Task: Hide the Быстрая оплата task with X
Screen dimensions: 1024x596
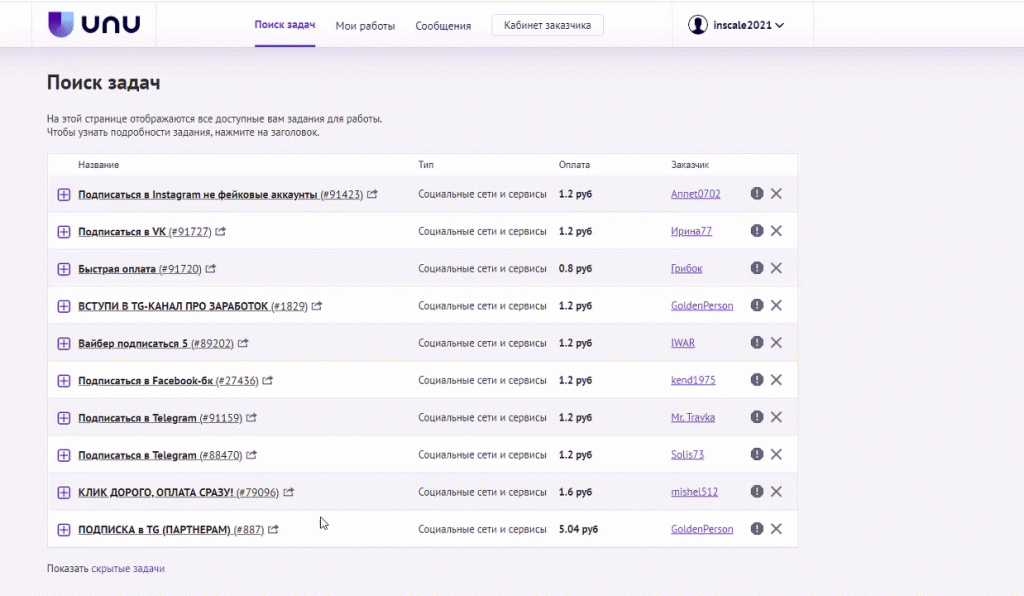Action: pyautogui.click(x=776, y=268)
